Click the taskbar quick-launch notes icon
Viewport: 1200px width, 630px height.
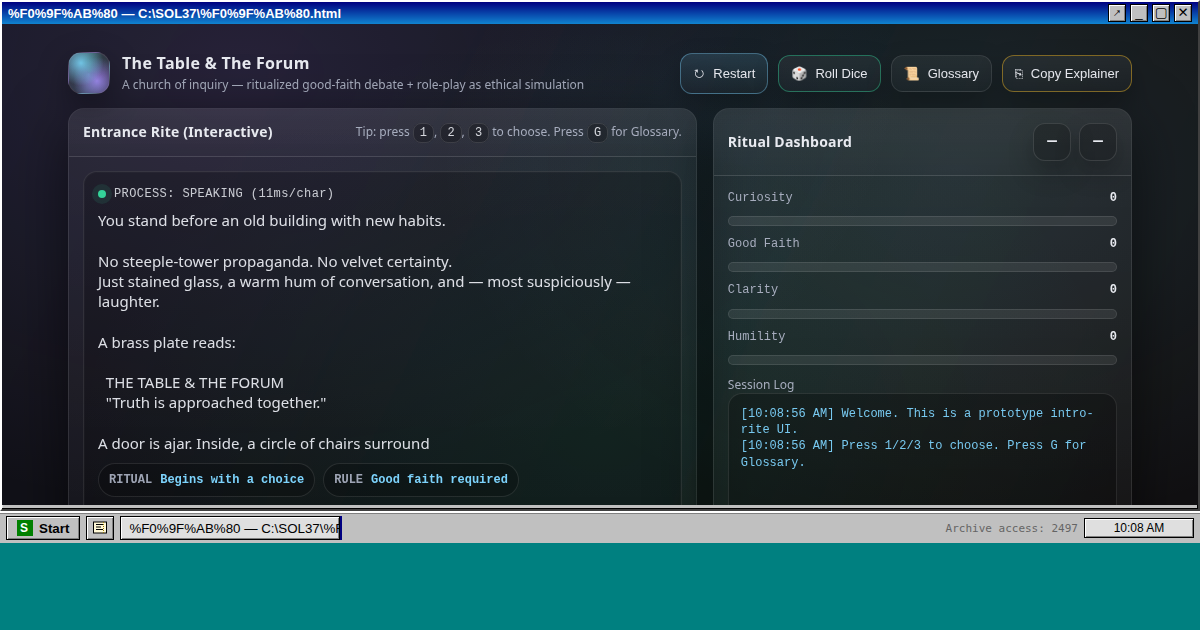(x=100, y=528)
